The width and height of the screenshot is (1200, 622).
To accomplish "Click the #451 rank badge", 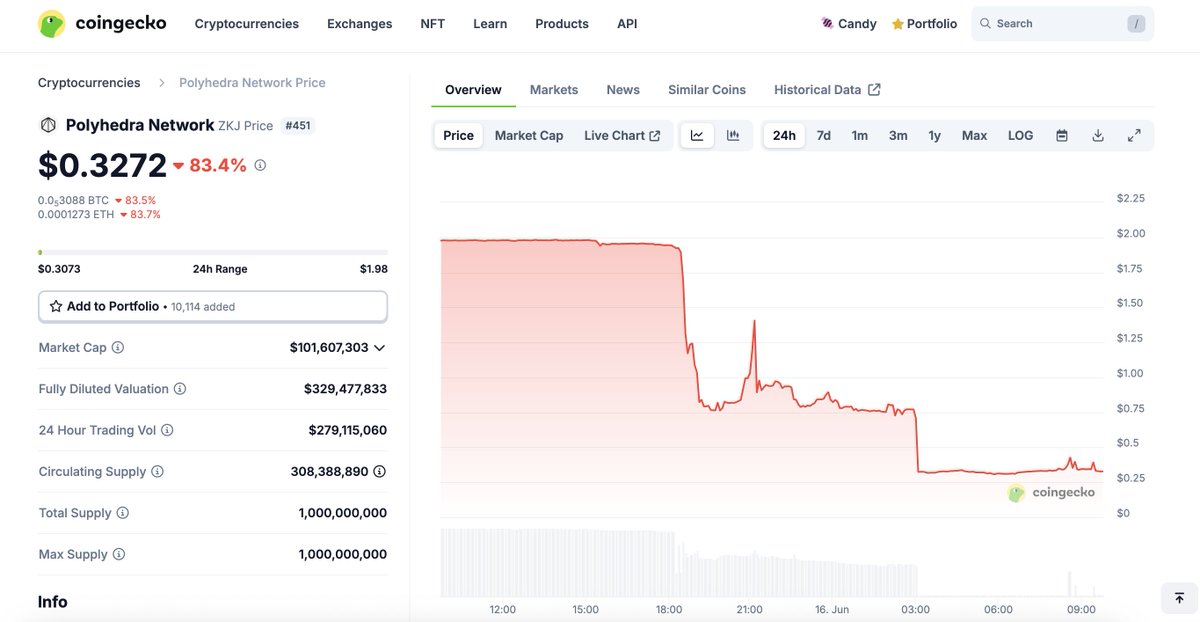I will click(x=298, y=125).
